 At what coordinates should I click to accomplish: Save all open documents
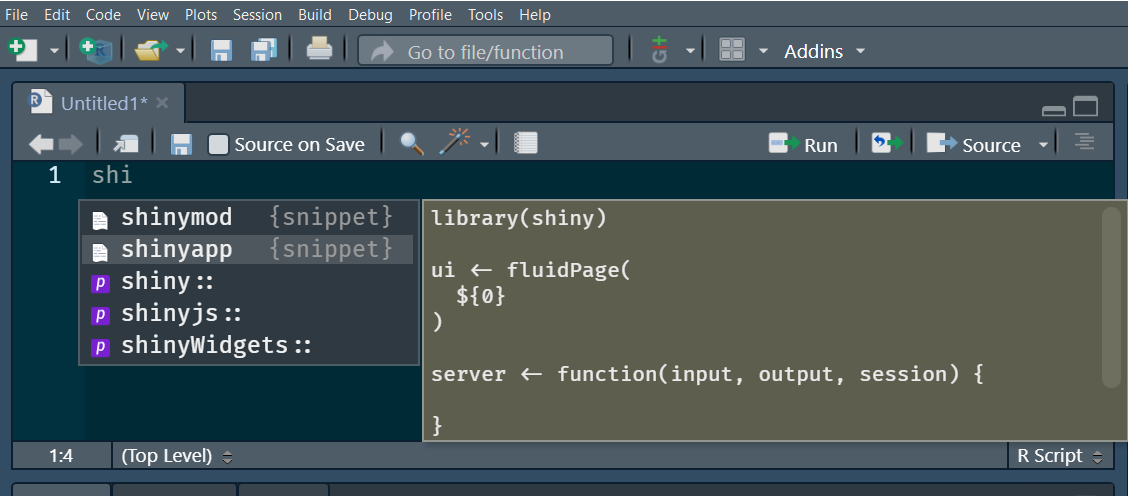coord(264,50)
